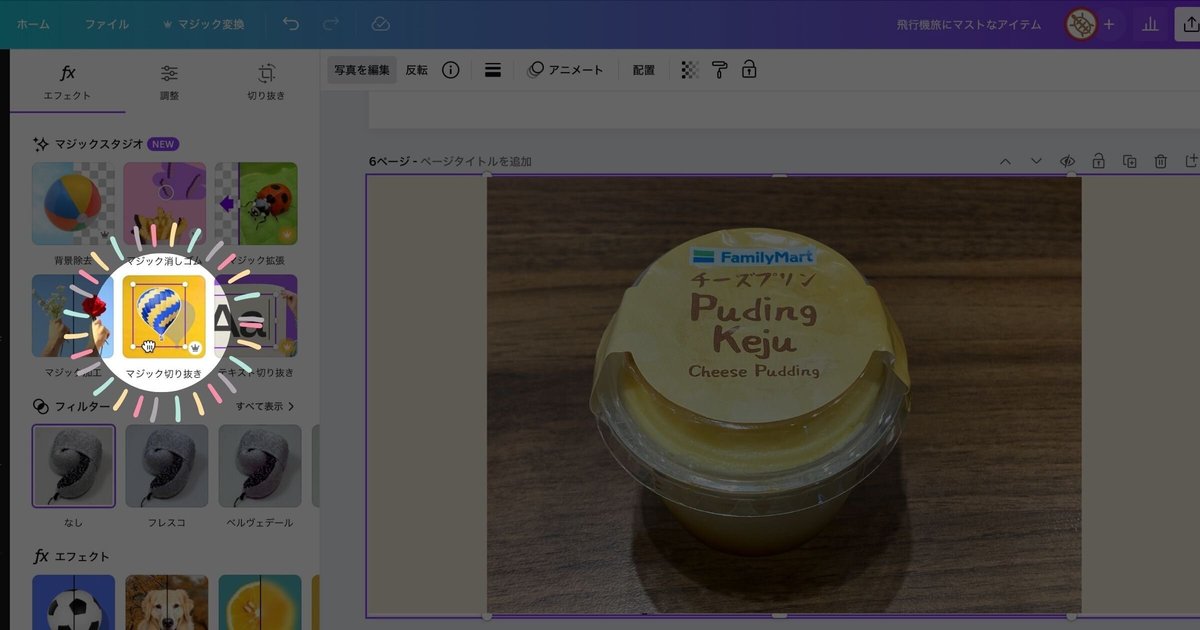Move page down with the down chevron

click(x=1036, y=161)
